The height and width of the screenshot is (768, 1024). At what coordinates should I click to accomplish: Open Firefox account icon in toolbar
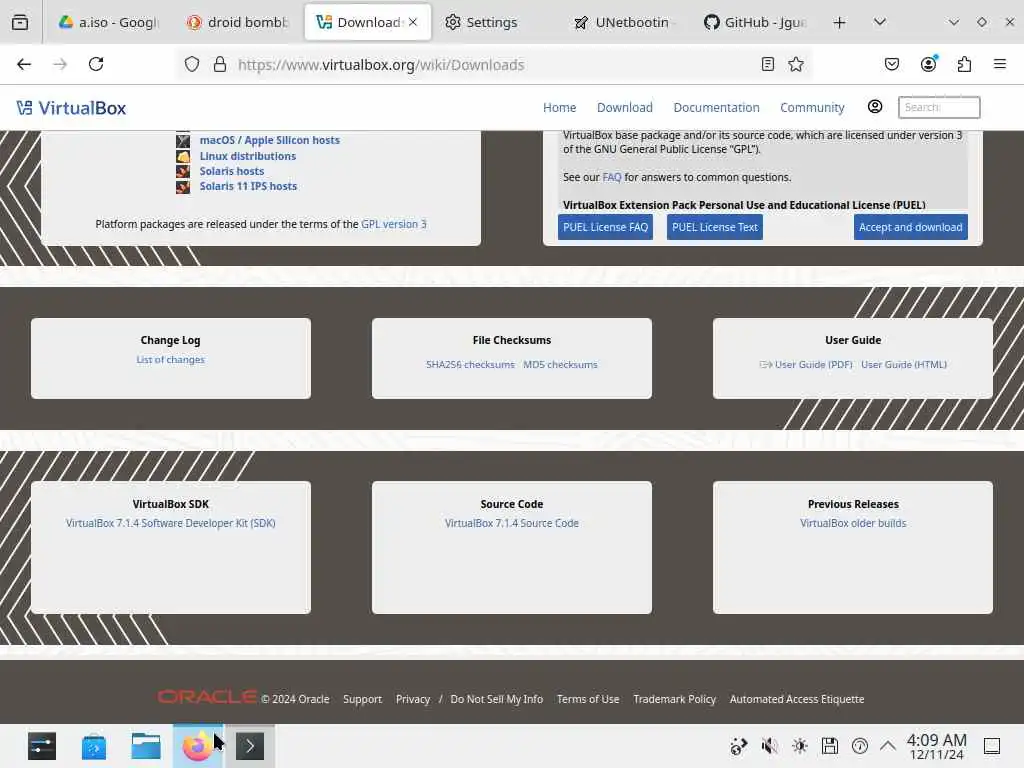pyautogui.click(x=928, y=64)
